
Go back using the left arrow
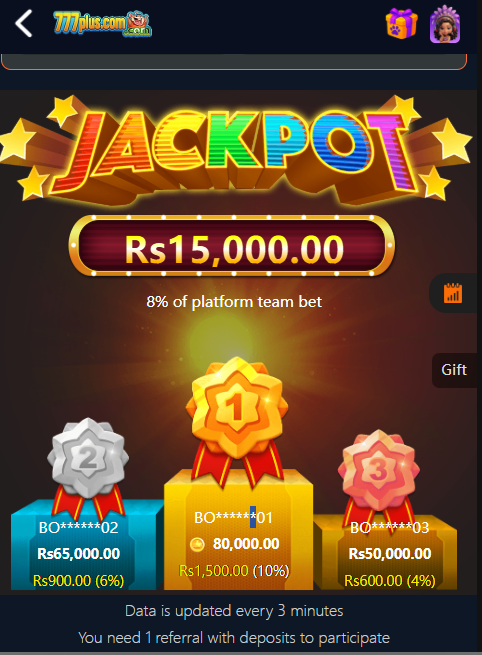(x=24, y=24)
